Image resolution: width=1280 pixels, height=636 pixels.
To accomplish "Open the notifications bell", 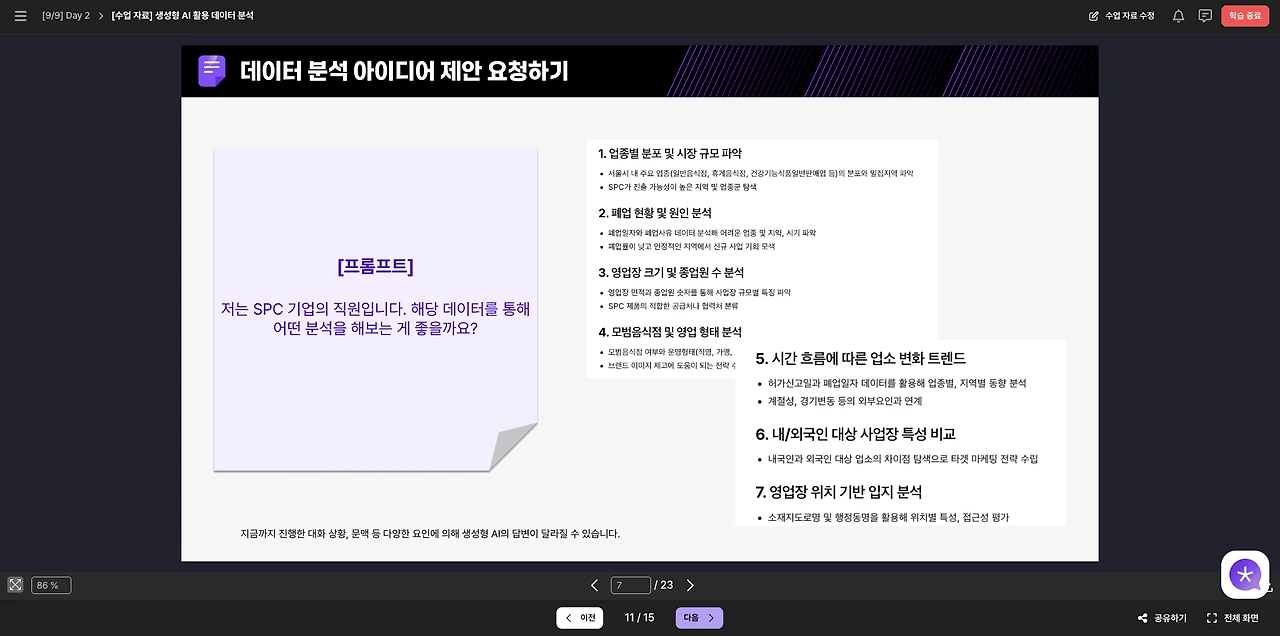I will (1178, 16).
